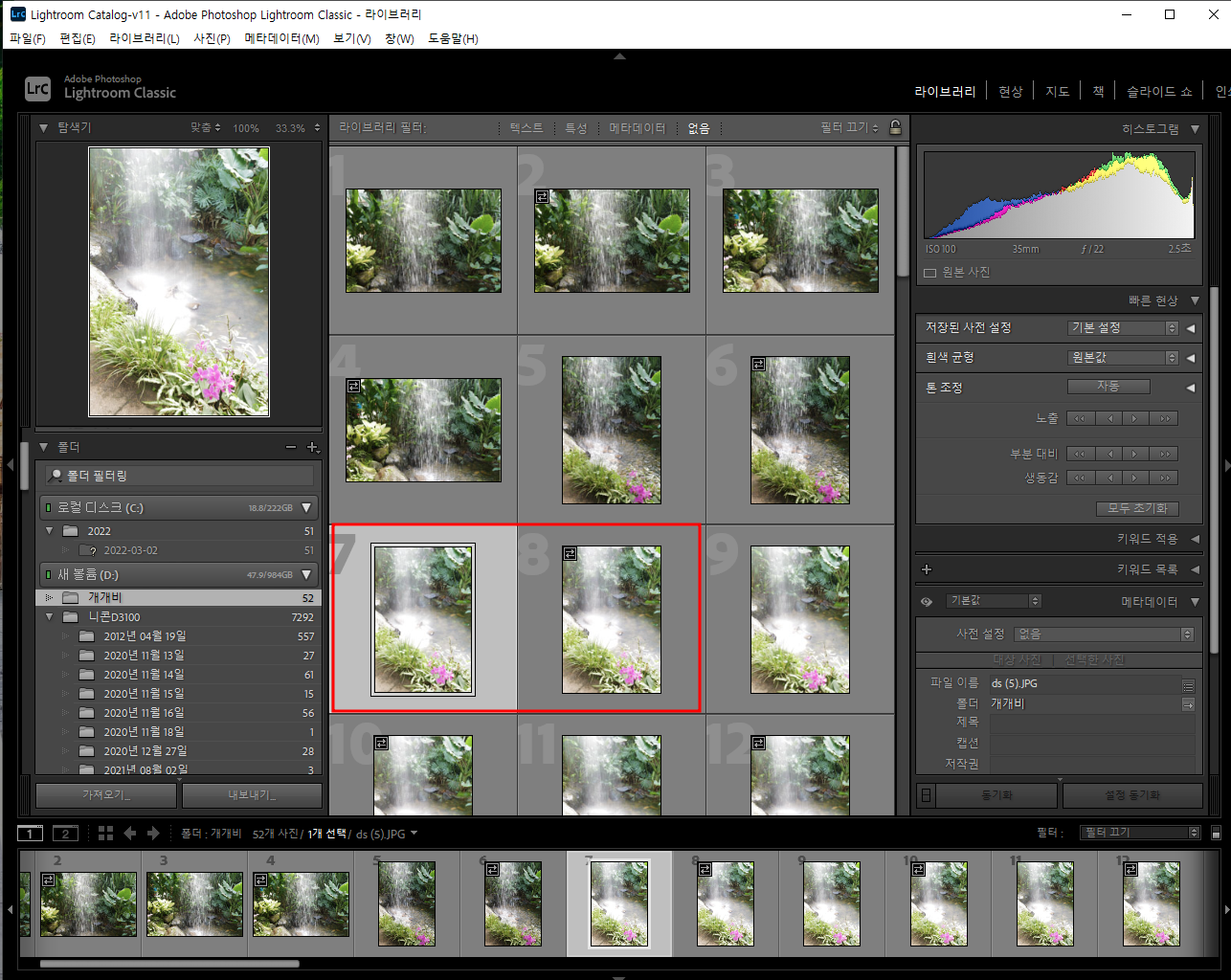The width and height of the screenshot is (1231, 980).
Task: Click the filter lock icon in Library Filter bar
Action: point(895,127)
